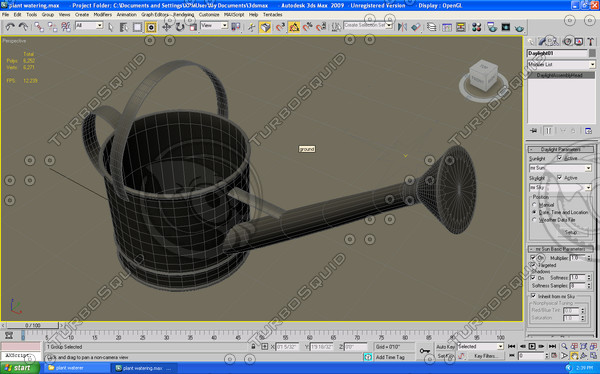The height and width of the screenshot is (374, 600).
Task: Select the Unlink Selection tool
Action: (x=52, y=26)
